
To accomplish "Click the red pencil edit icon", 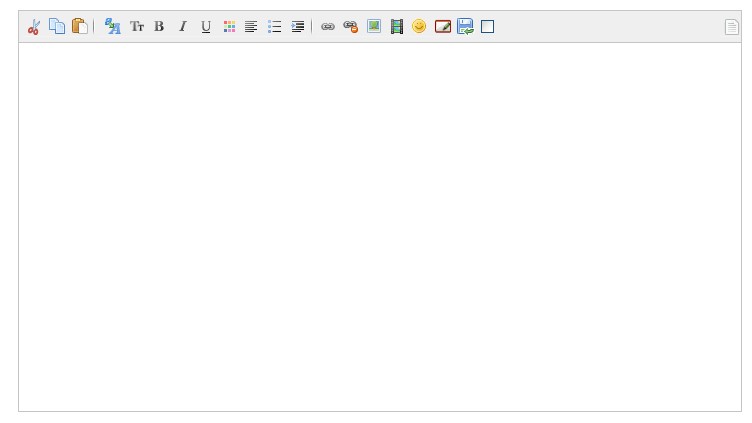I will coord(443,26).
